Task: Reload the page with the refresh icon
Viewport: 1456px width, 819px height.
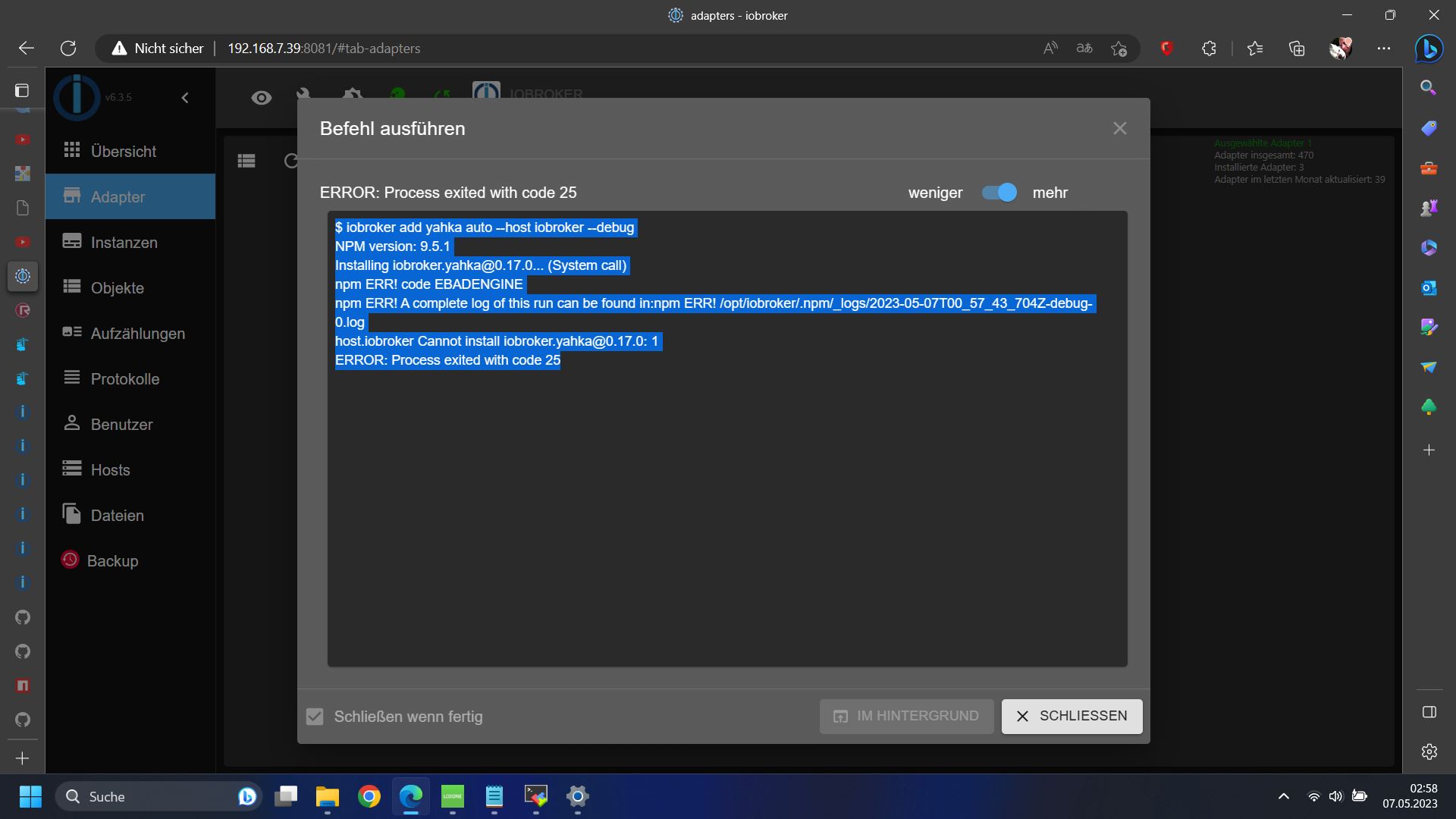Action: (x=68, y=49)
